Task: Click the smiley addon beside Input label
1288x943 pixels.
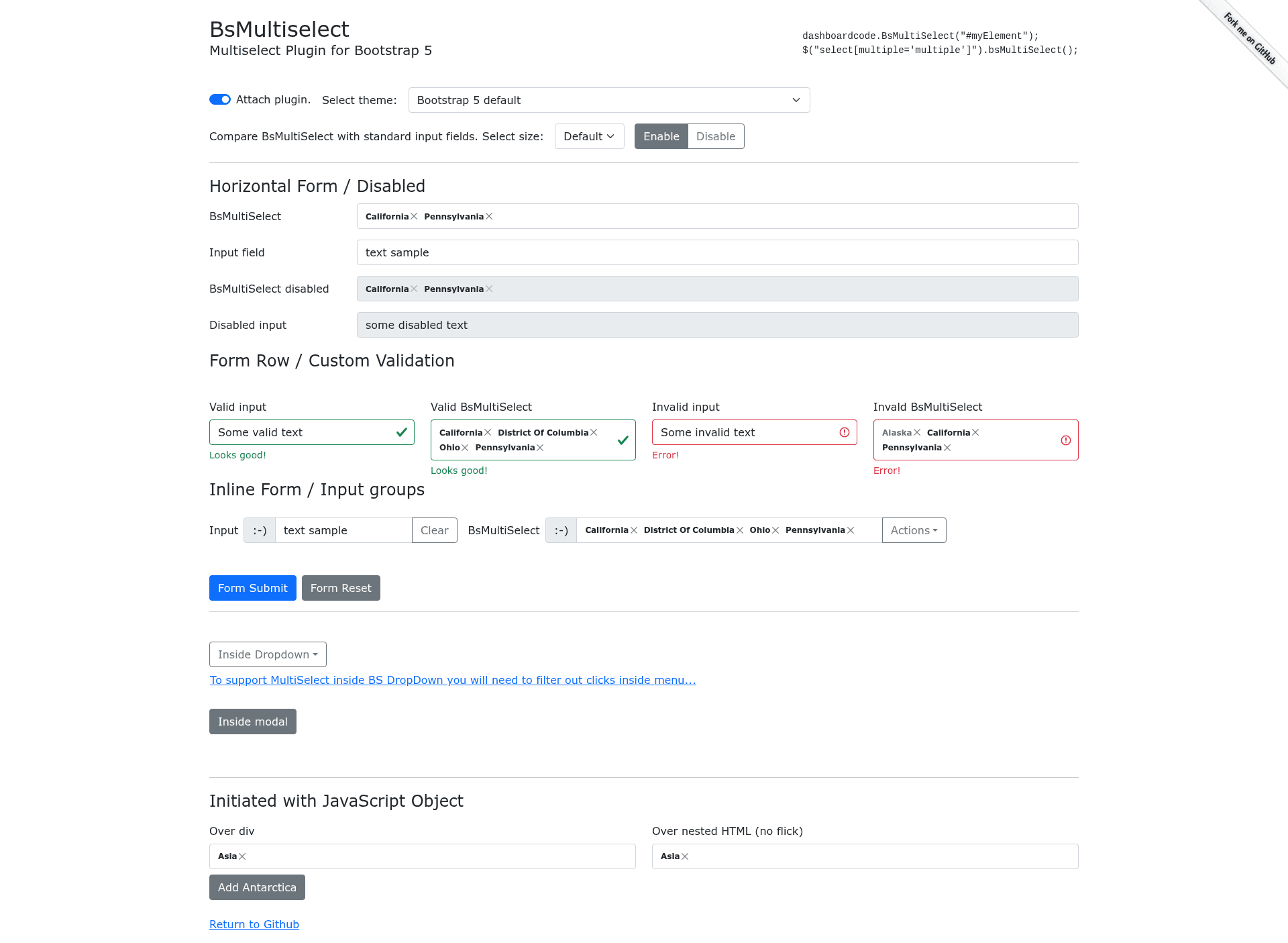Action: click(x=260, y=530)
